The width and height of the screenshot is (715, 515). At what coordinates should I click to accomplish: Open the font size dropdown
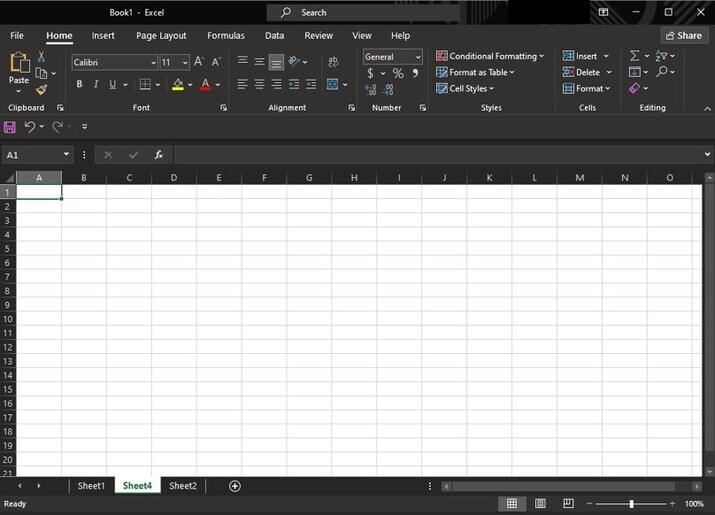(x=185, y=62)
